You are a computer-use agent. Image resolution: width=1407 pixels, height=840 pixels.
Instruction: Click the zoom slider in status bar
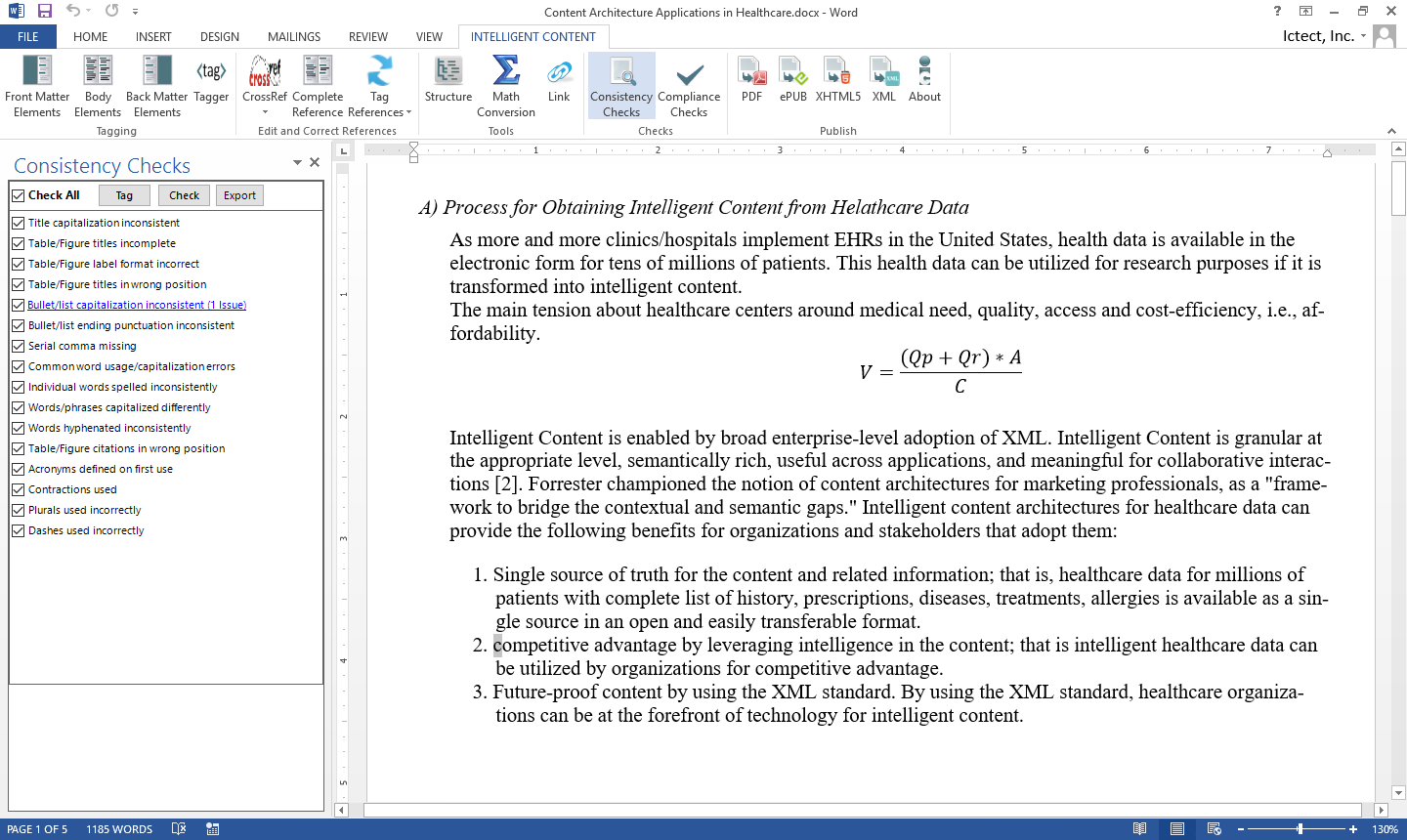tap(1299, 829)
